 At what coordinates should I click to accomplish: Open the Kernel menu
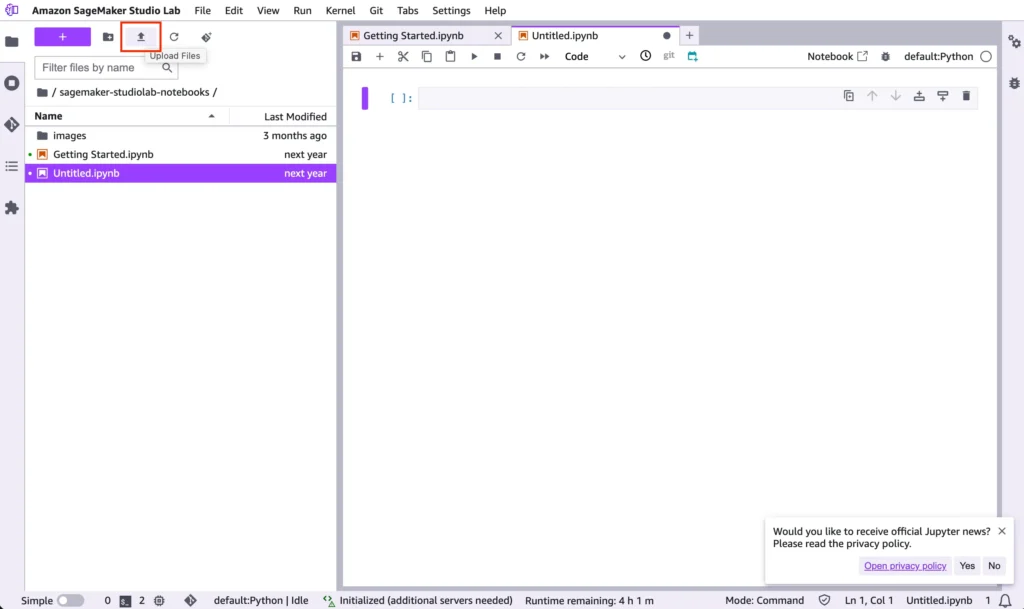(340, 10)
